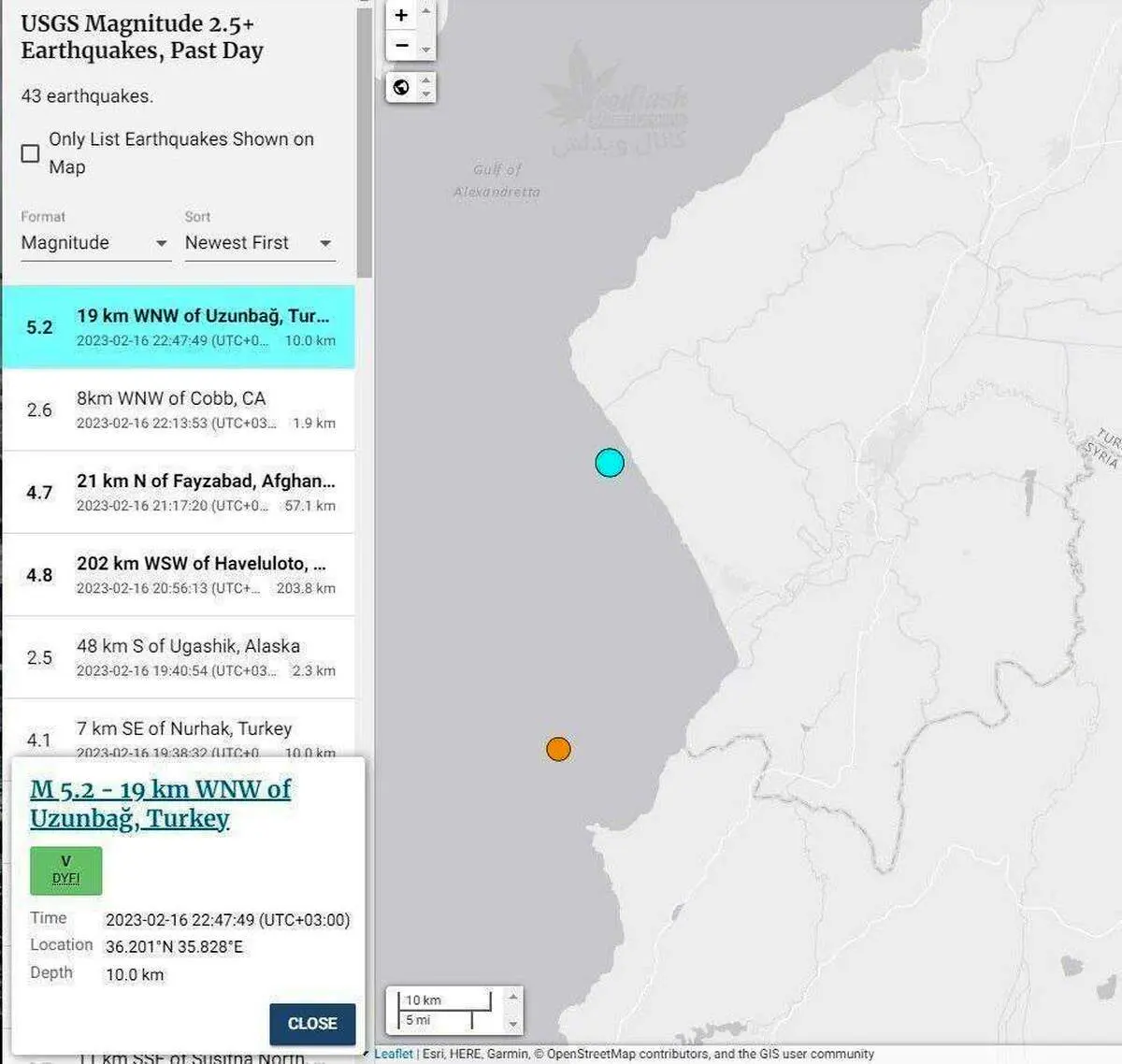Click the down arrow beside scale bar
Viewport: 1122px width, 1064px height.
(x=512, y=1024)
